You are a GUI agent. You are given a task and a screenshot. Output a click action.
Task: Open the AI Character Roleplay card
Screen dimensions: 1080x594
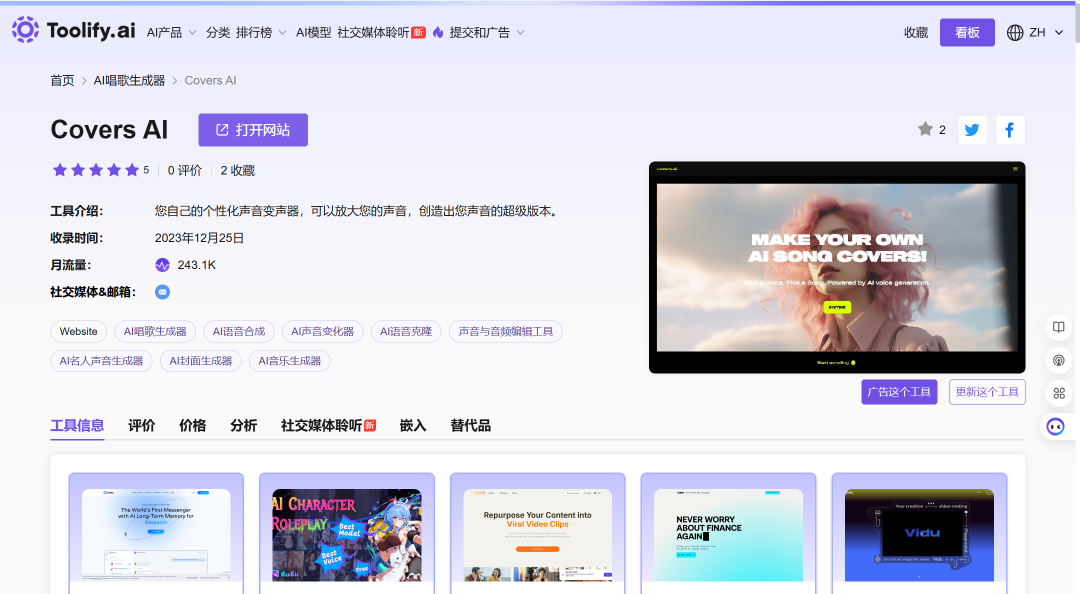click(x=346, y=532)
